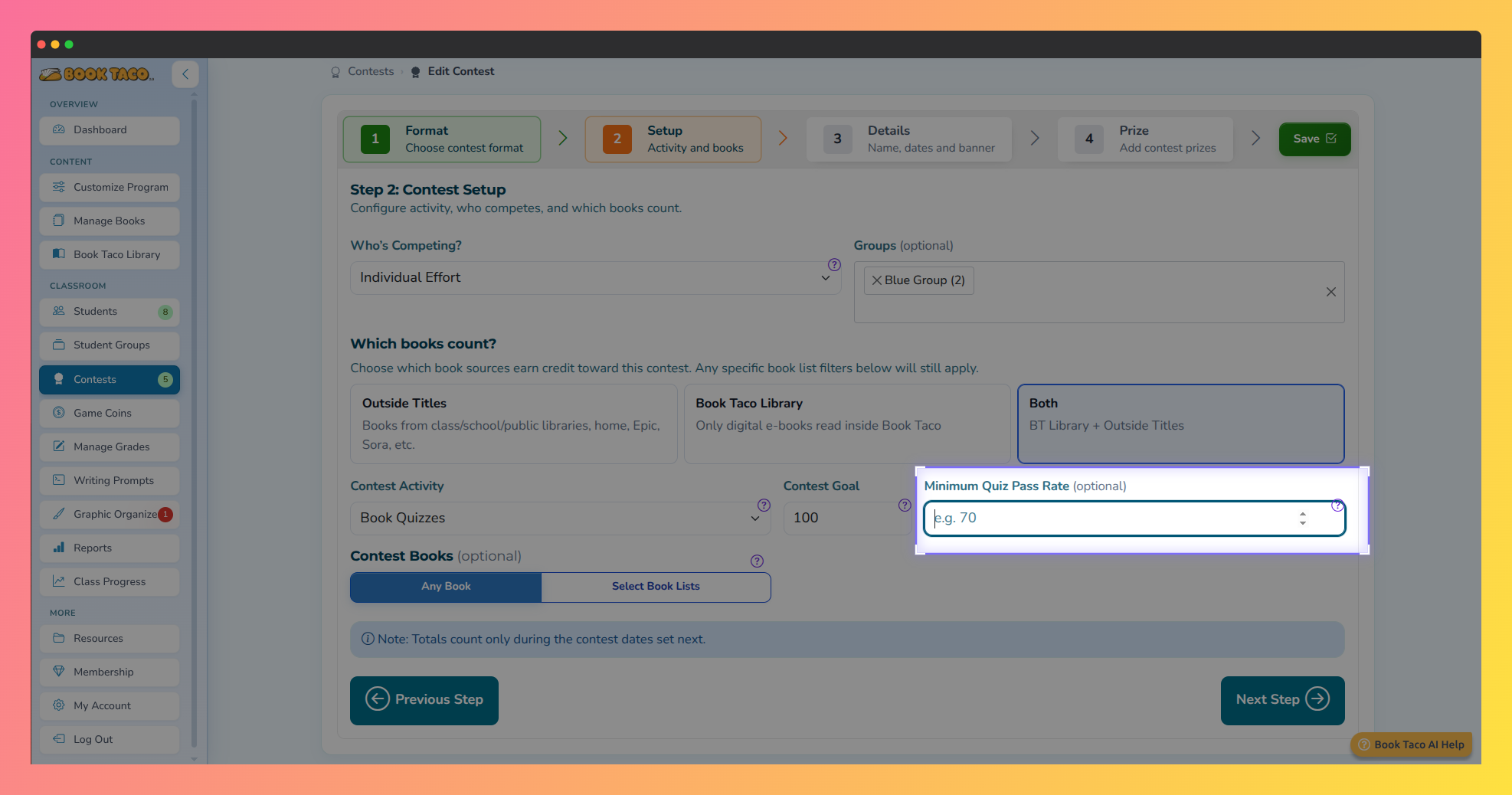The width and height of the screenshot is (1512, 795).
Task: Click the My Account gear icon
Action: (59, 705)
